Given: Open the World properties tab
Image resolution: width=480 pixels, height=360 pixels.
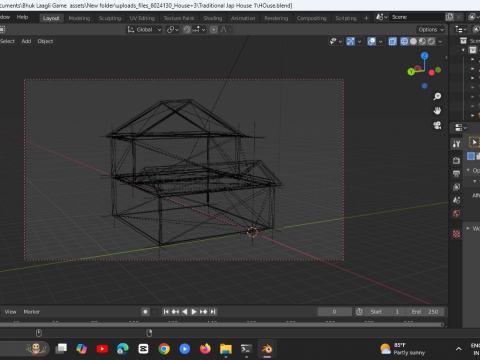Looking at the screenshot, I should pyautogui.click(x=456, y=213).
